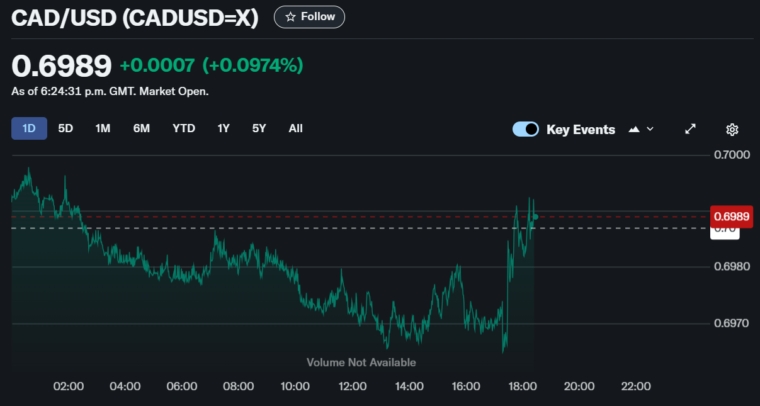The width and height of the screenshot is (760, 406).
Task: Select the 1D time range tab
Action: (29, 128)
